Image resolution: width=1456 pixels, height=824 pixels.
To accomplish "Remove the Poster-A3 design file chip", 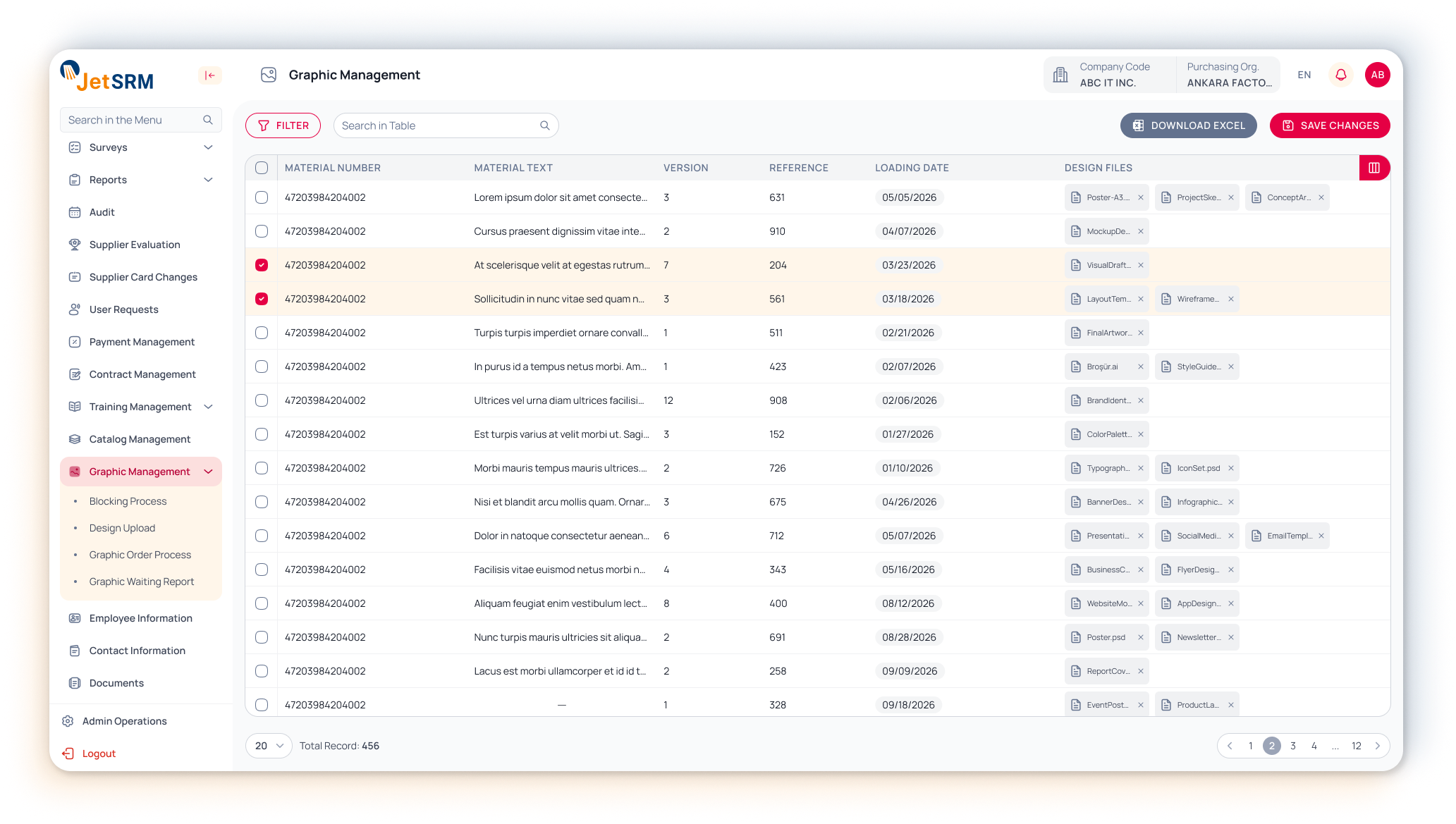I will pyautogui.click(x=1140, y=197).
